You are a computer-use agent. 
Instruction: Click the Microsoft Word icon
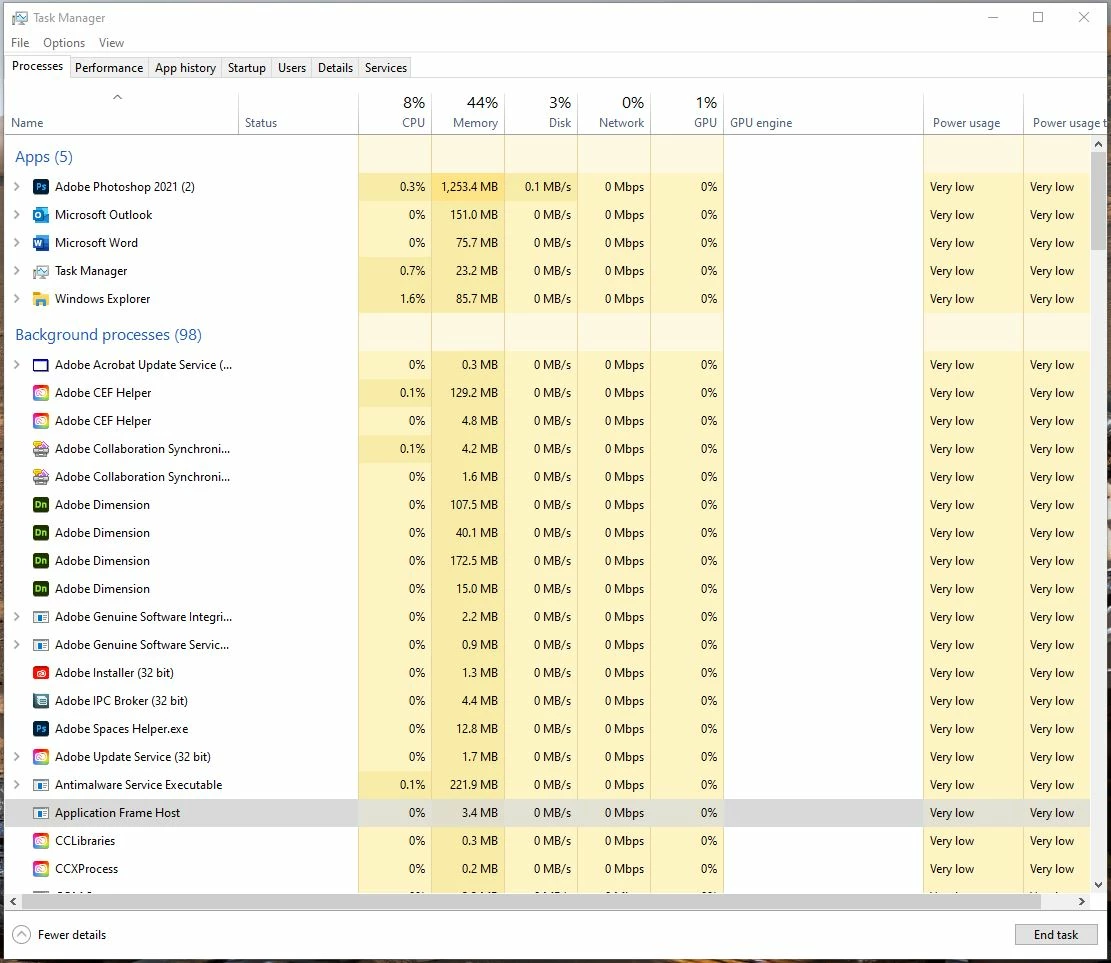tap(41, 243)
